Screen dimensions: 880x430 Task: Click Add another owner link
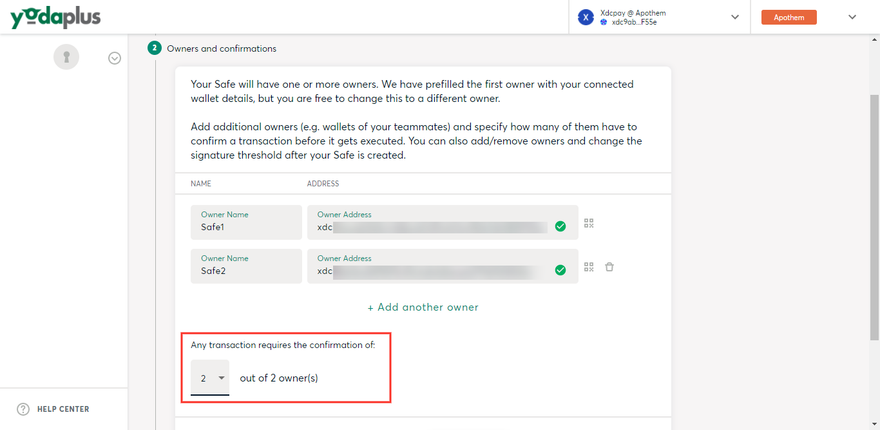pyautogui.click(x=422, y=307)
